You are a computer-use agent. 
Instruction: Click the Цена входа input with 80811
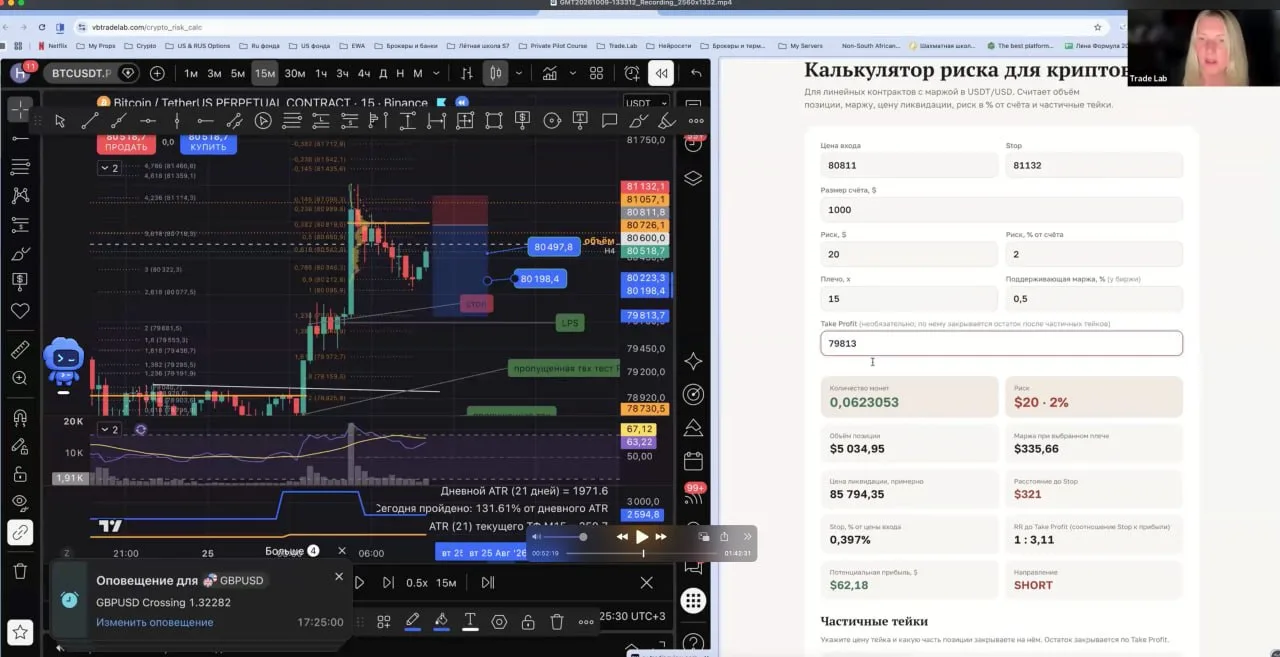909,165
